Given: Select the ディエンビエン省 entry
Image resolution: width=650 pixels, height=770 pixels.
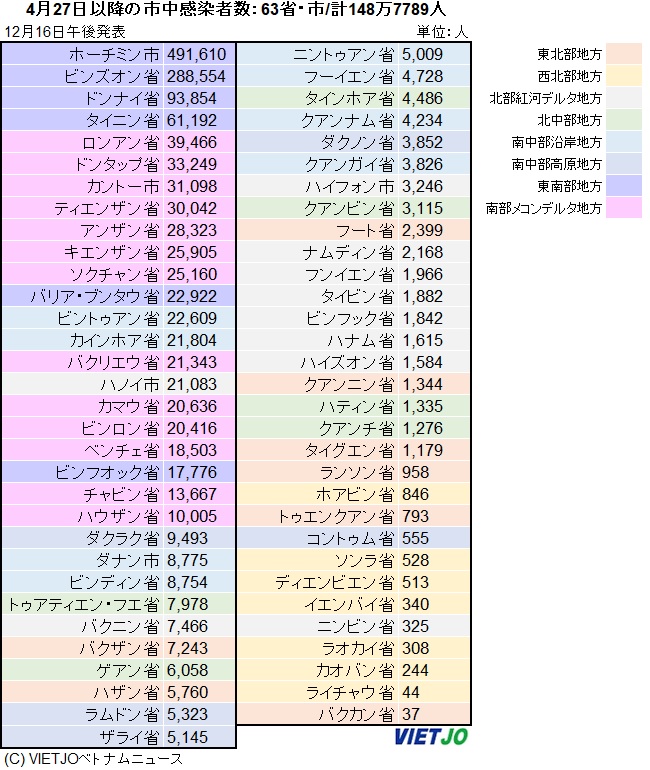Looking at the screenshot, I should coord(334,582).
